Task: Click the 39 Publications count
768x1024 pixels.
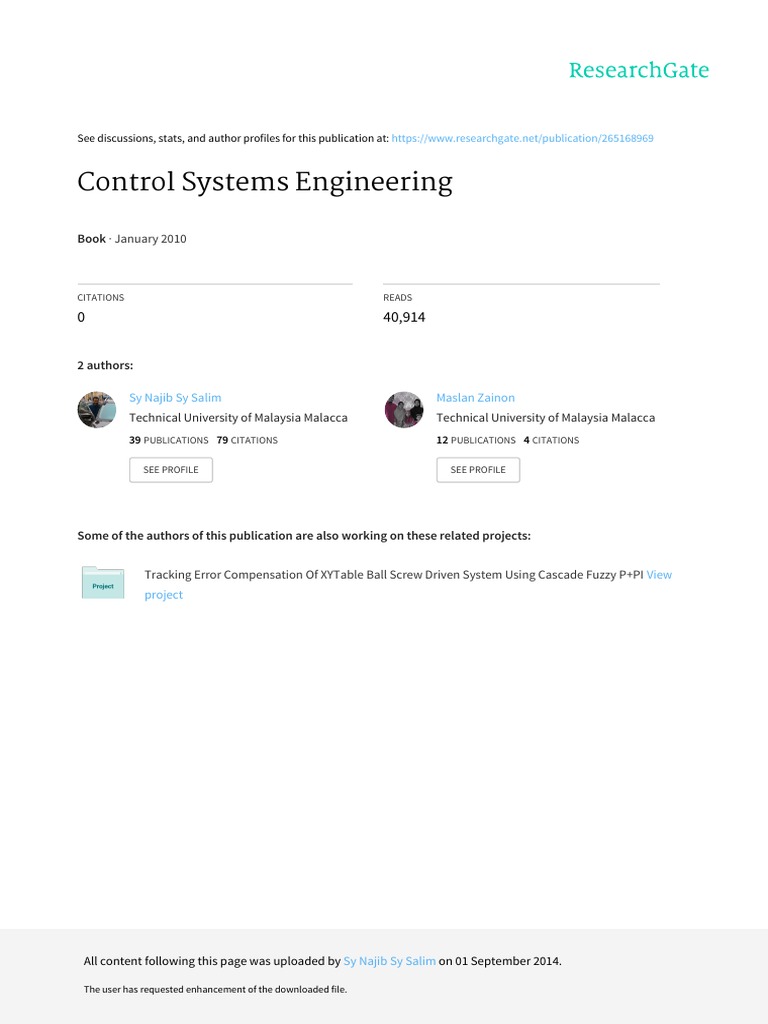Action: (x=169, y=440)
